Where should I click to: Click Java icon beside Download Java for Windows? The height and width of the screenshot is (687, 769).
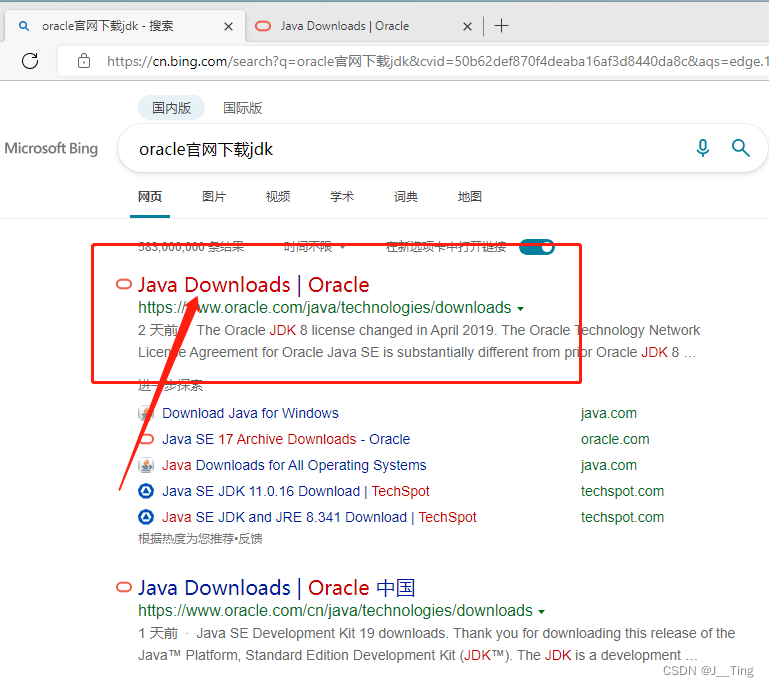point(146,413)
